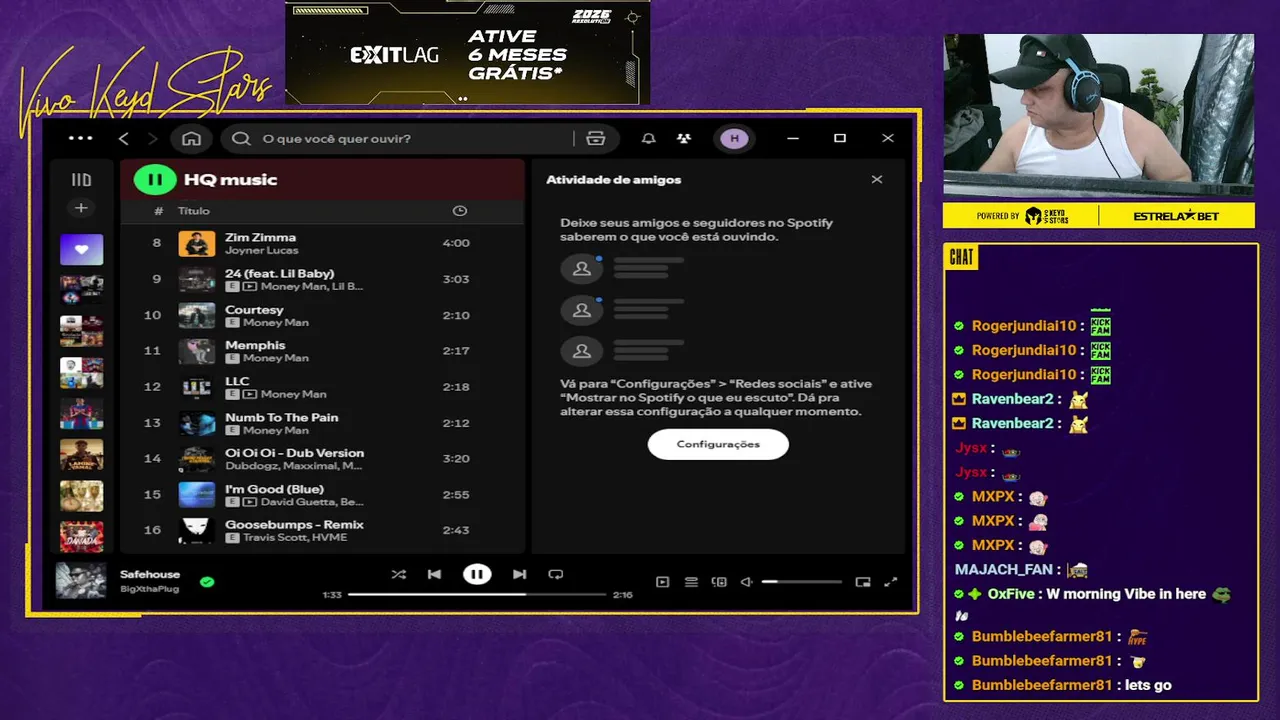Select the 'LLC' track title
The width and height of the screenshot is (1280, 720).
point(237,381)
